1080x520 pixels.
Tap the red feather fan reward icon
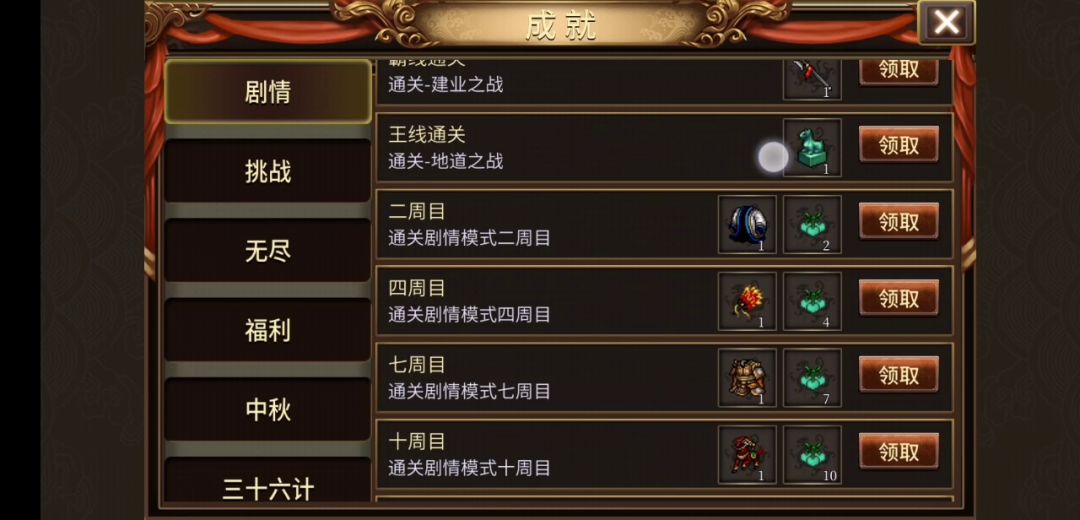(747, 301)
